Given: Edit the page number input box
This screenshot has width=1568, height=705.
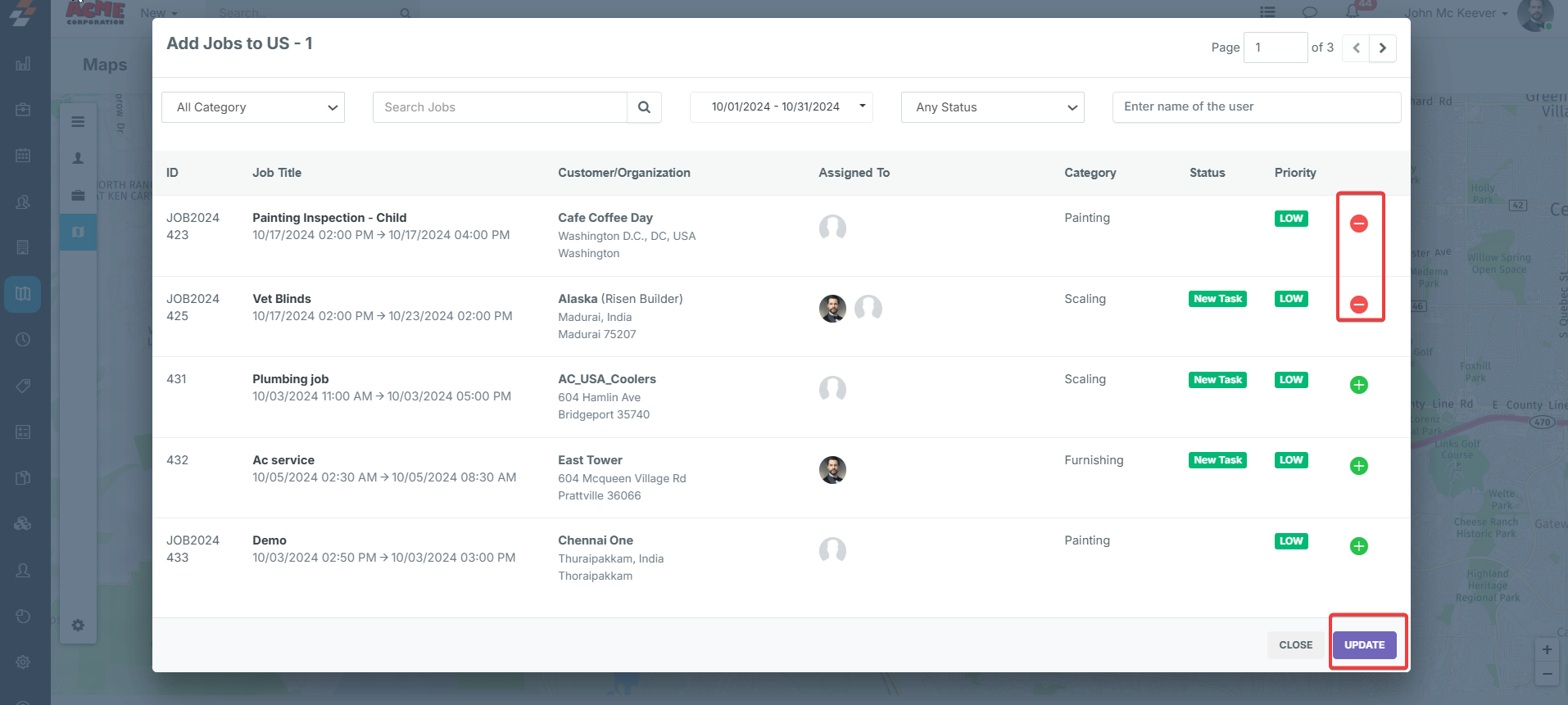Looking at the screenshot, I should pos(1275,47).
